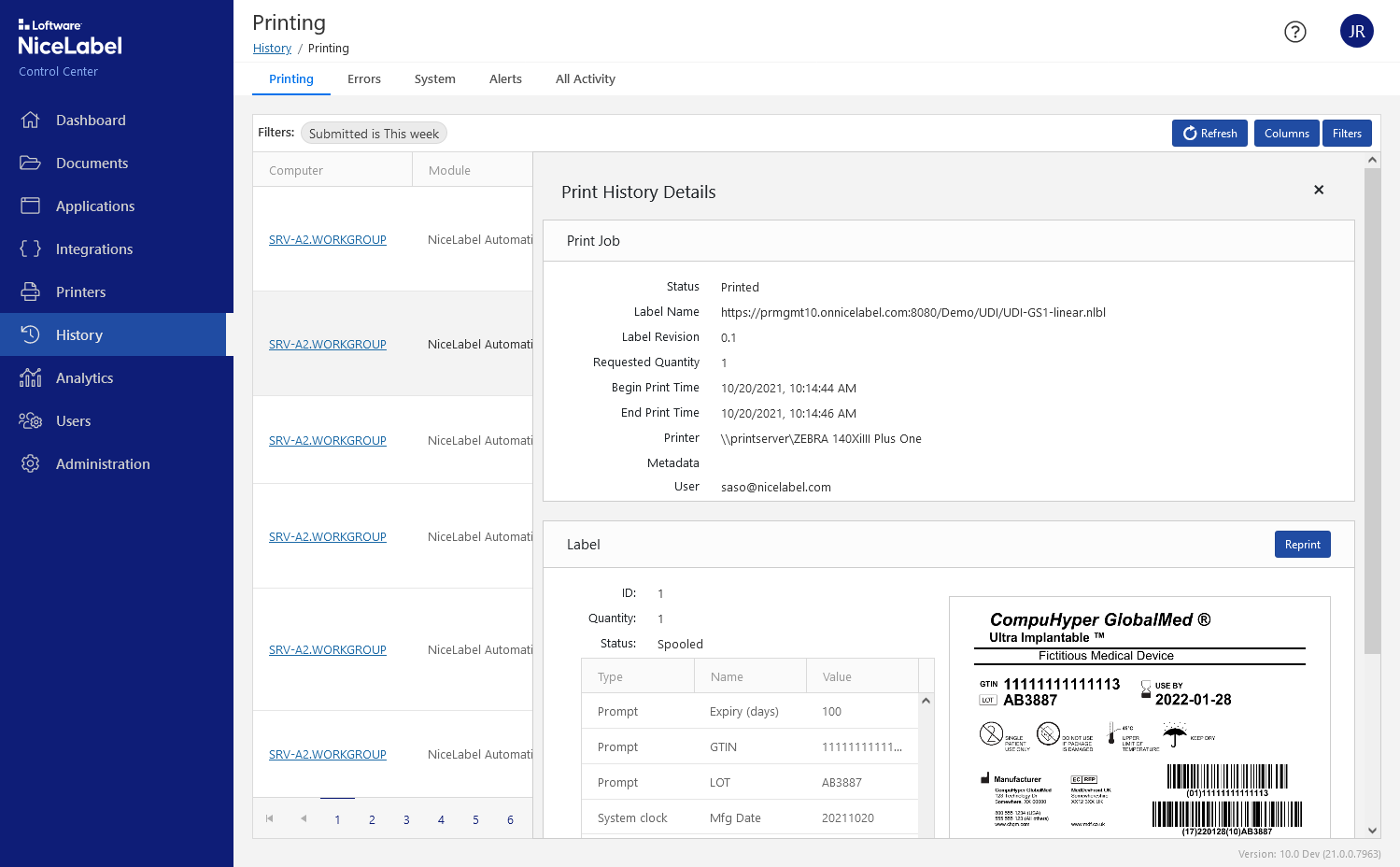Click the label preview thumbnail
Screen dimensions: 1400x867
[1139, 717]
